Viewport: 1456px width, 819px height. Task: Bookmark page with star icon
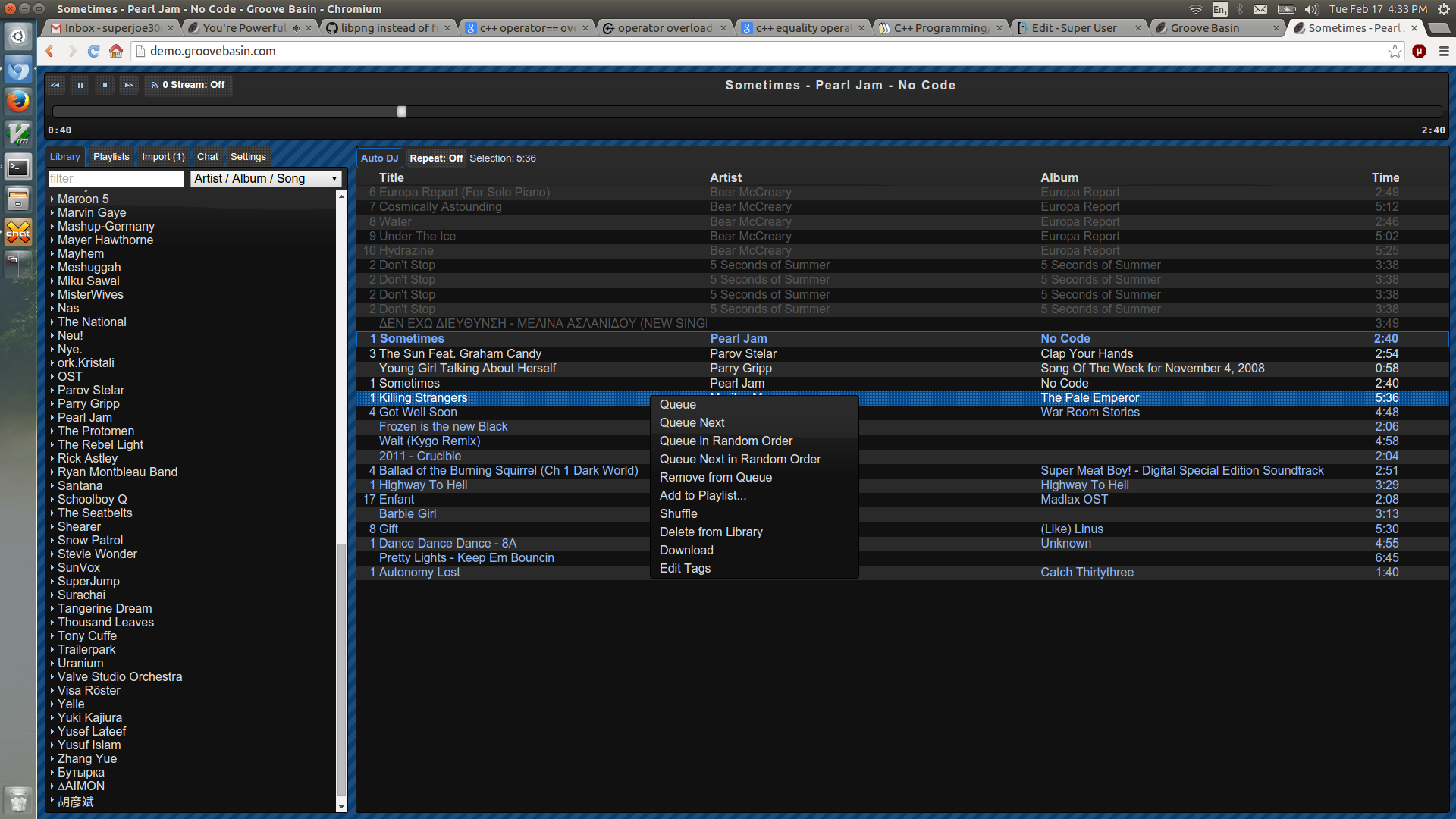coord(1395,51)
